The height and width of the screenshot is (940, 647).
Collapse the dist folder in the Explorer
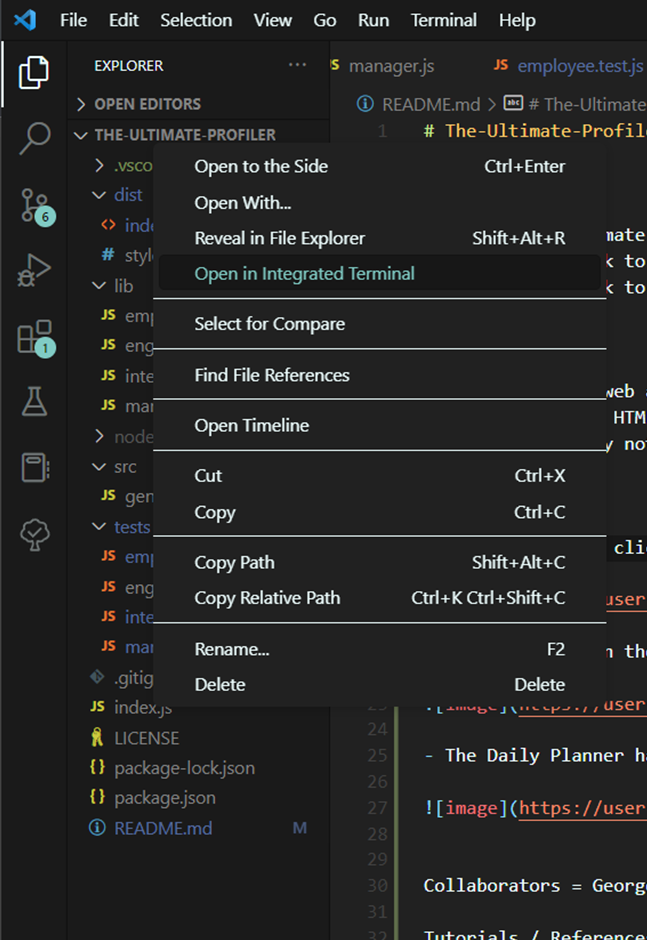point(99,194)
